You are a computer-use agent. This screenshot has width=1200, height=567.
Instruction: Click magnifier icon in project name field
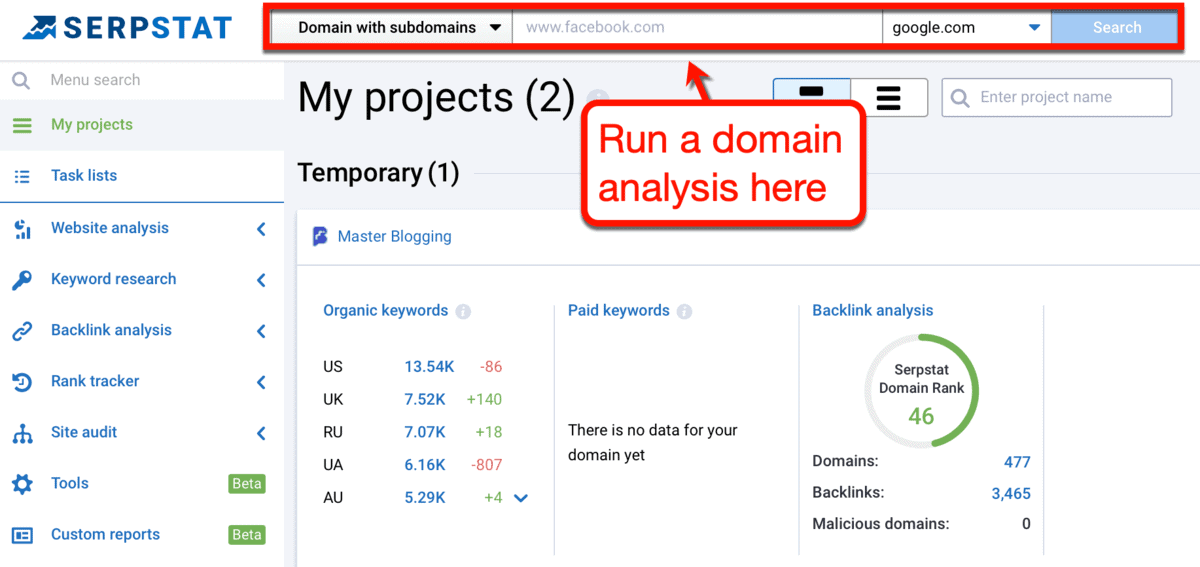pyautogui.click(x=960, y=98)
